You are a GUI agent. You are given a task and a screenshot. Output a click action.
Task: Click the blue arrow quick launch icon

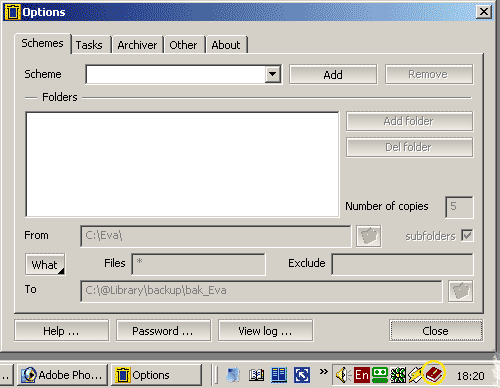click(x=302, y=375)
